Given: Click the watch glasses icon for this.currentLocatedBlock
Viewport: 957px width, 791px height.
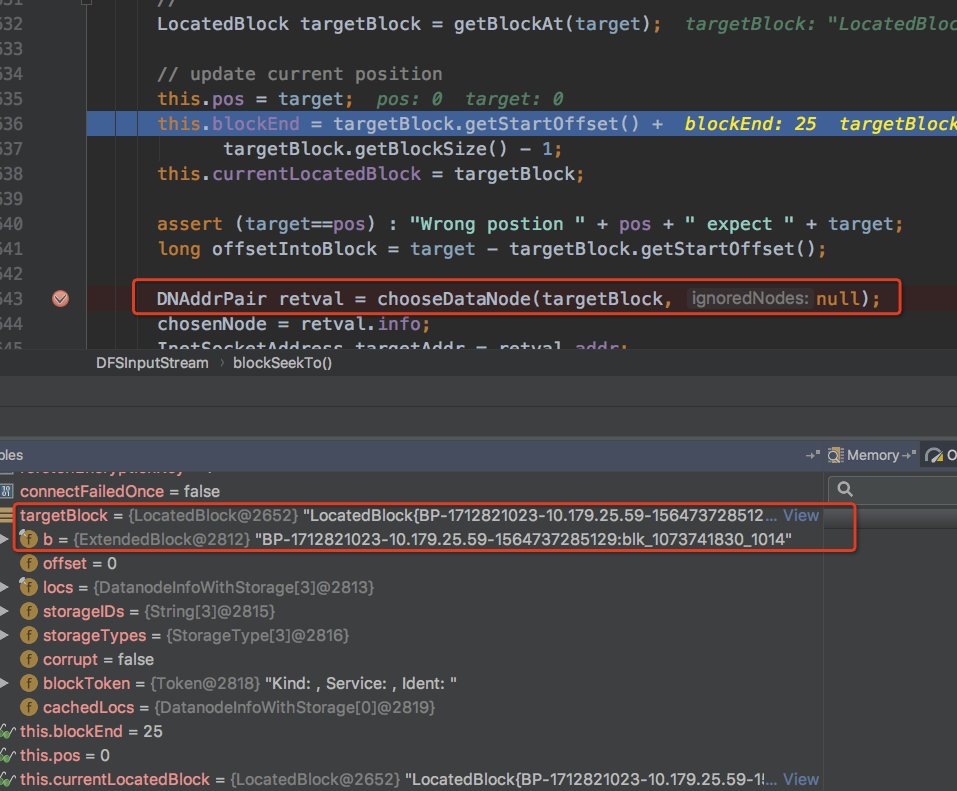Looking at the screenshot, I should (7, 779).
